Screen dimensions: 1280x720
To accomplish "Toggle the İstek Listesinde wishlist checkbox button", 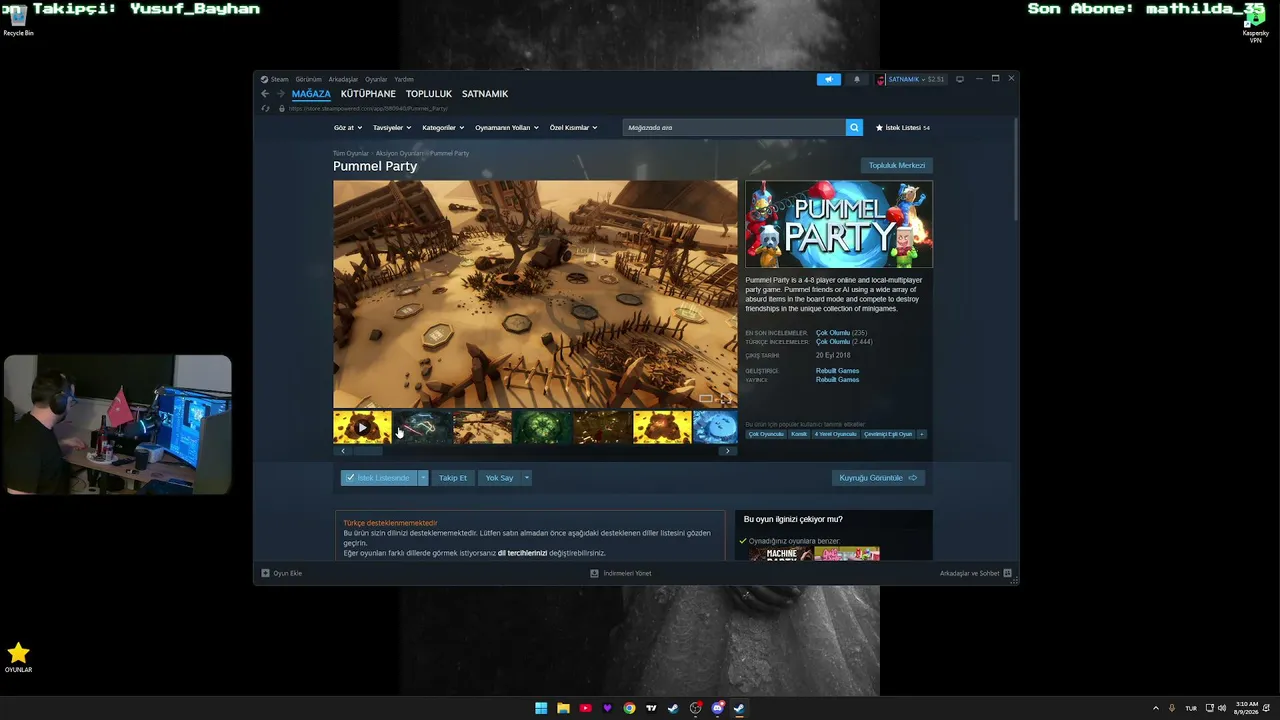I will 379,478.
